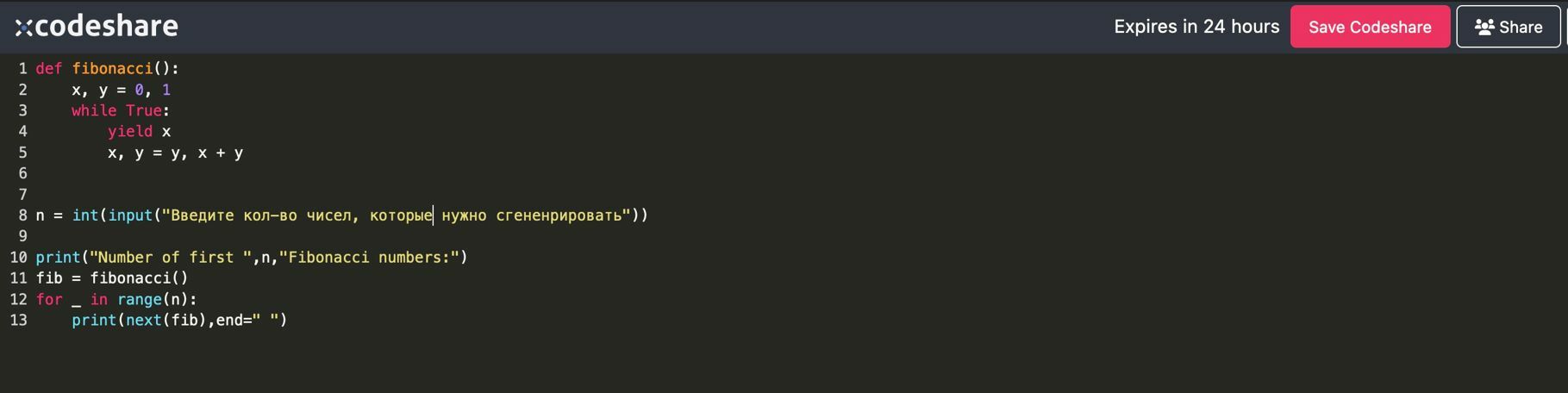Click line number 1 in gutter
This screenshot has width=1568, height=393.
pyautogui.click(x=22, y=69)
